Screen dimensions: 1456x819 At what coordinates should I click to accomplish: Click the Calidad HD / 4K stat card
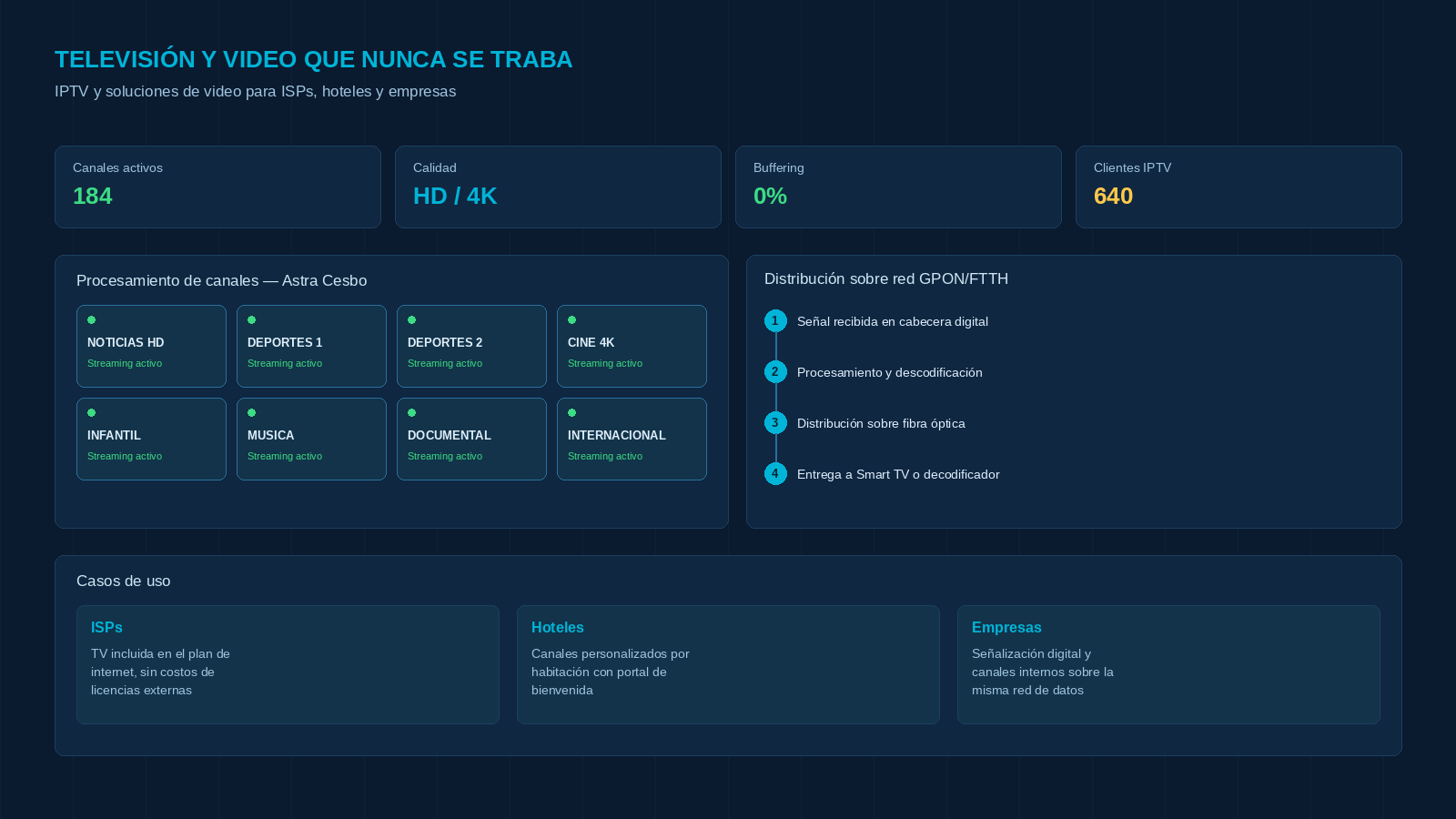[x=558, y=187]
